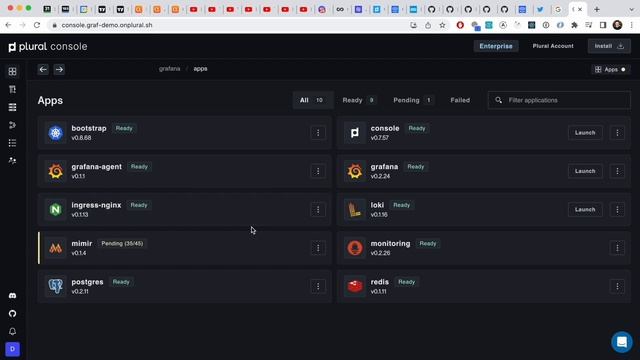Click the mimir Pending (35/45) status
640x360 pixels.
[x=122, y=244]
